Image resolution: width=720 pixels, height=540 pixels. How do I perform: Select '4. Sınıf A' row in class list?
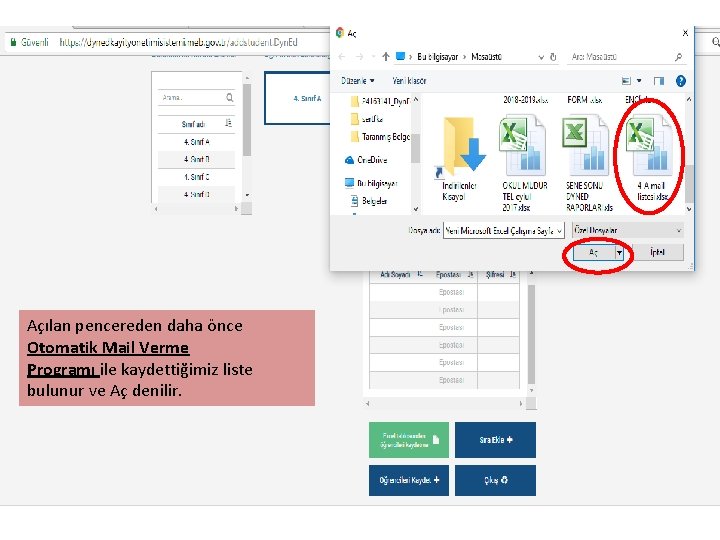click(197, 142)
